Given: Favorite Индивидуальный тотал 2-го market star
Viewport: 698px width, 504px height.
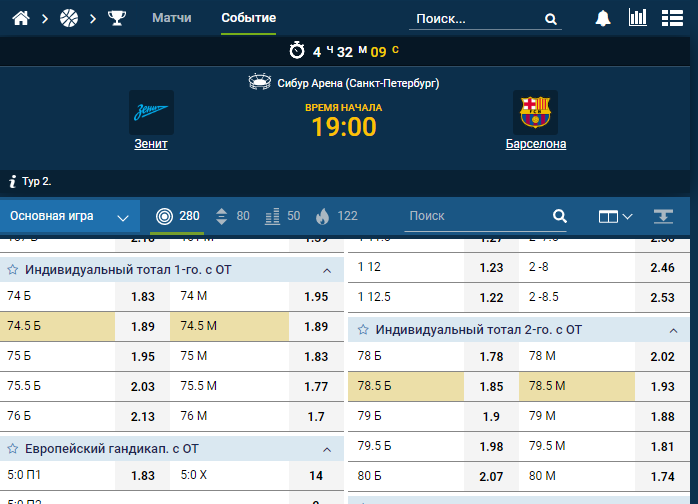Looking at the screenshot, I should tap(363, 329).
